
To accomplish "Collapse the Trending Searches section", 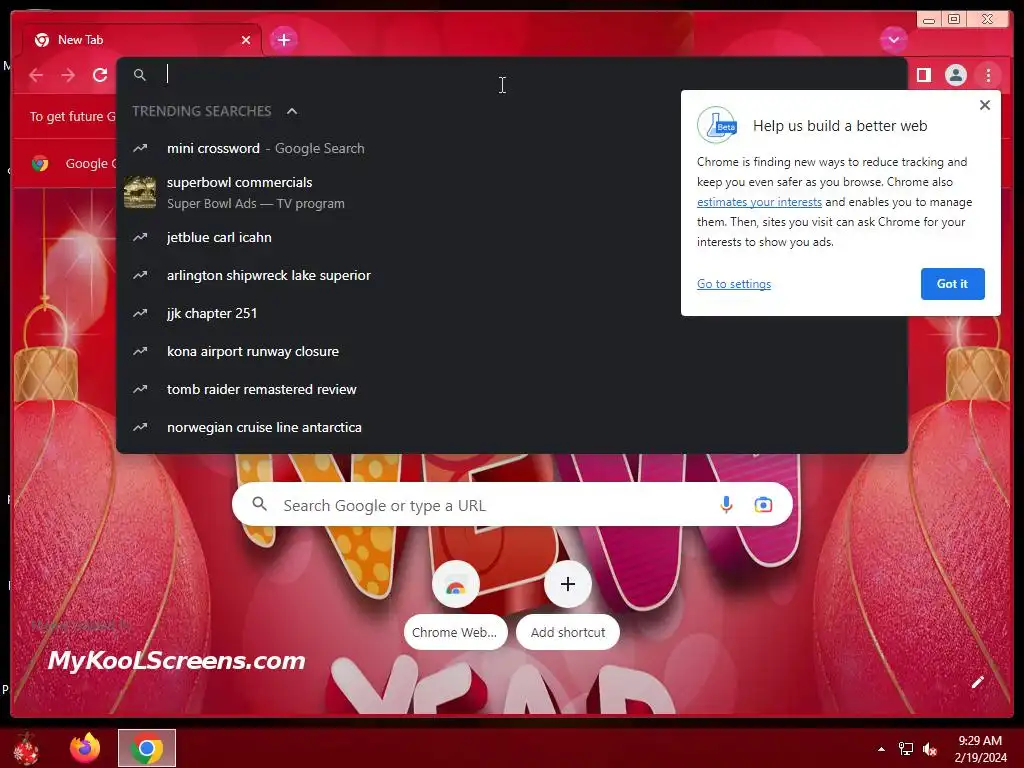I will click(x=292, y=112).
